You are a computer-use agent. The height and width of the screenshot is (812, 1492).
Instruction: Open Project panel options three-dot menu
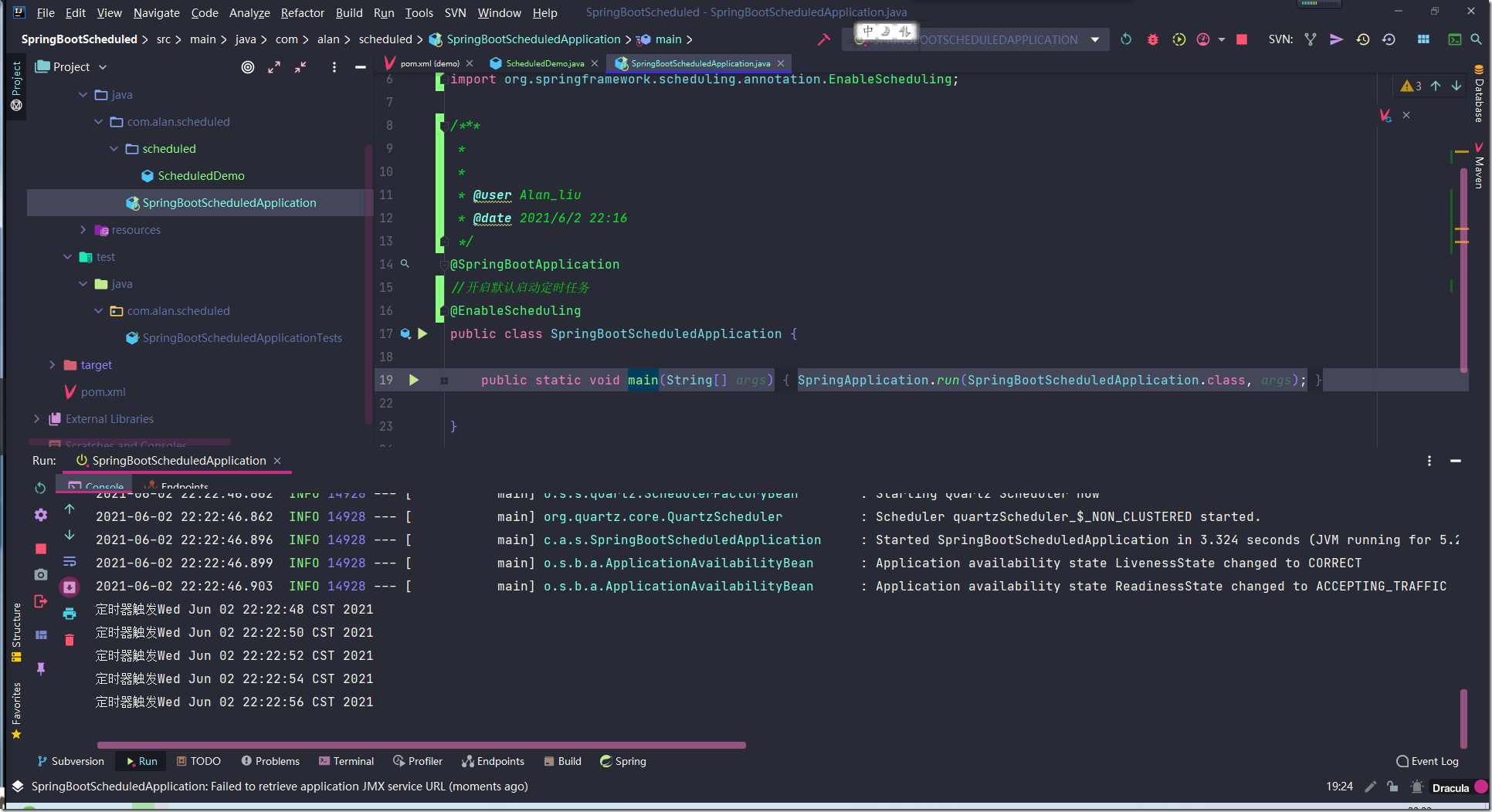pyautogui.click(x=334, y=67)
